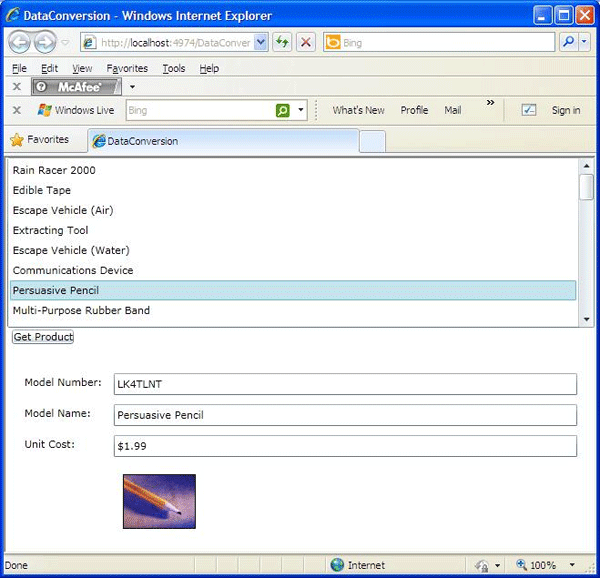This screenshot has height=578, width=600.
Task: Open the Edit menu
Action: point(49,68)
